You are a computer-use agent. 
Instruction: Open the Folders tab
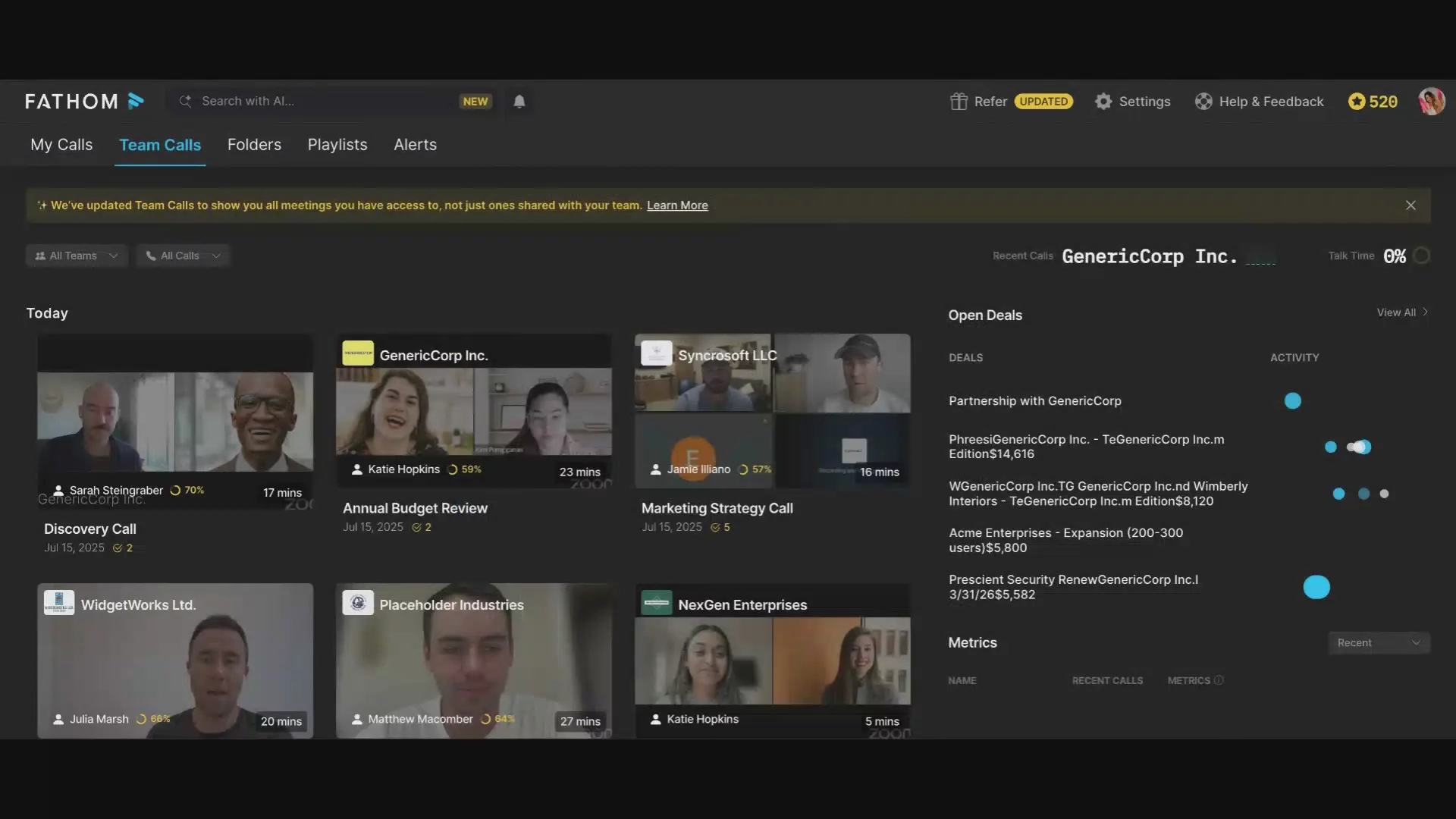point(254,145)
